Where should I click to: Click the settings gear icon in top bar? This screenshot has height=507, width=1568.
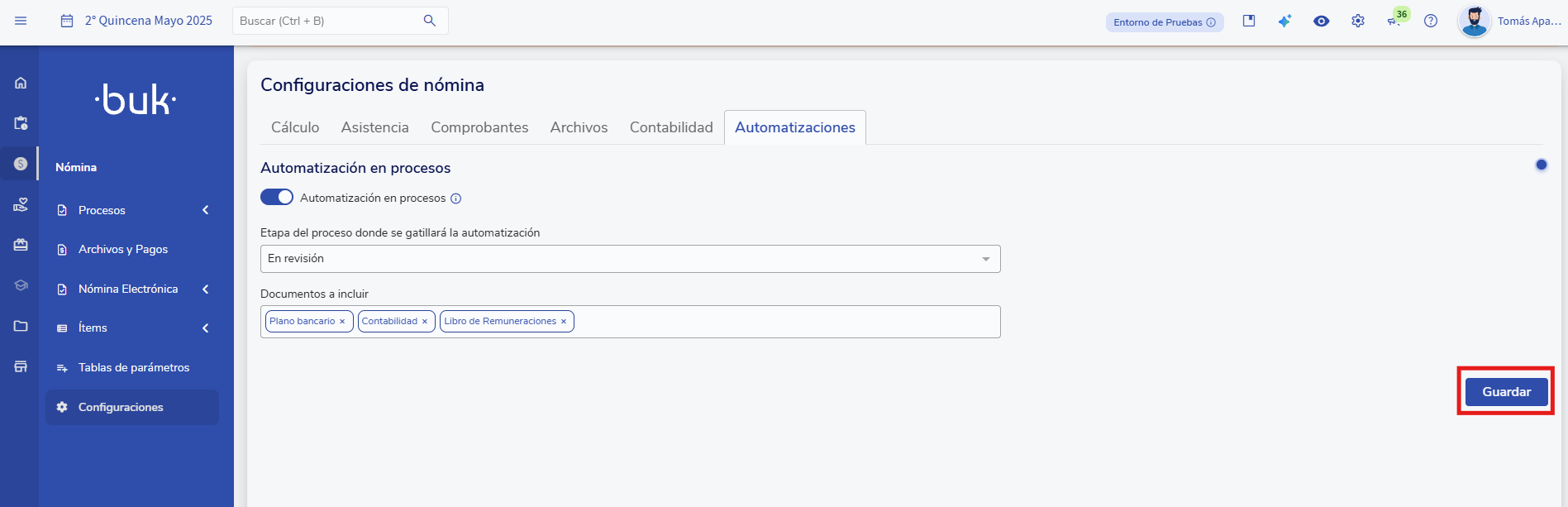click(1358, 21)
